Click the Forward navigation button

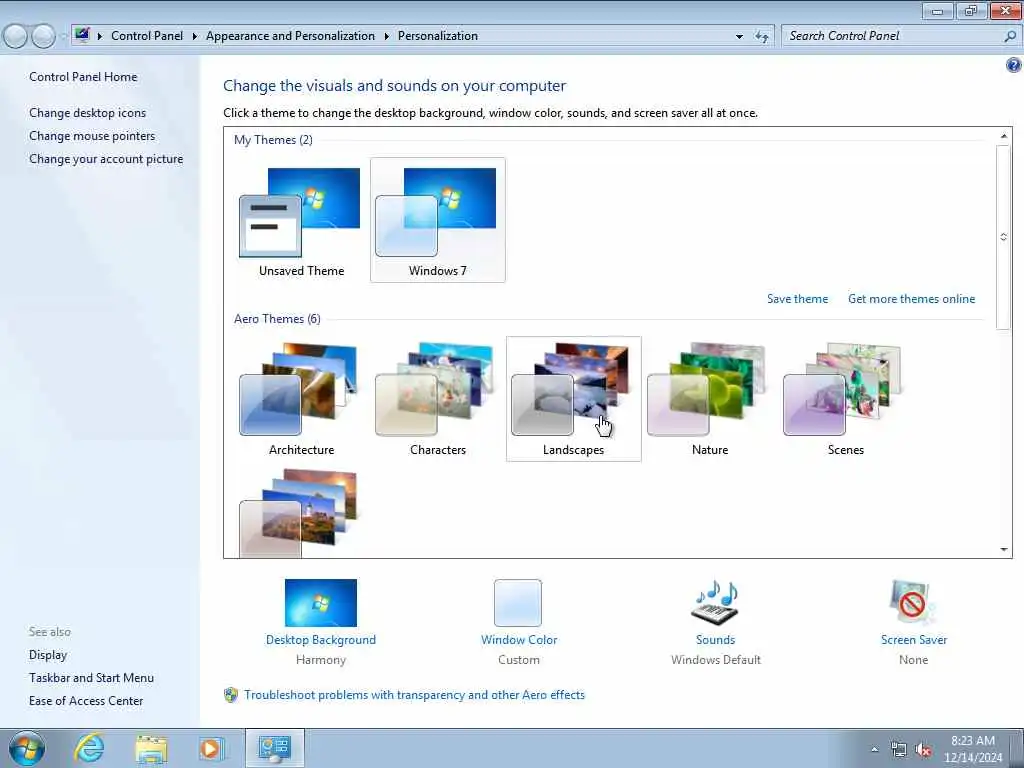[x=44, y=36]
